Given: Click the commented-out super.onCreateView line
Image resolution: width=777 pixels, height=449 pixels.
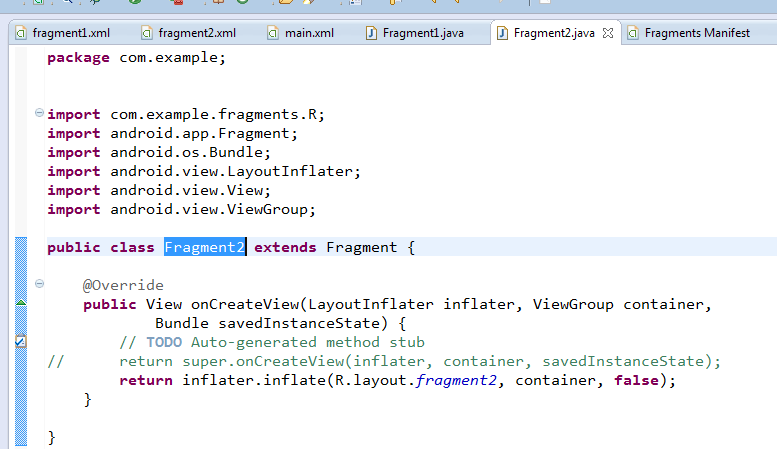Looking at the screenshot, I should pyautogui.click(x=419, y=361).
